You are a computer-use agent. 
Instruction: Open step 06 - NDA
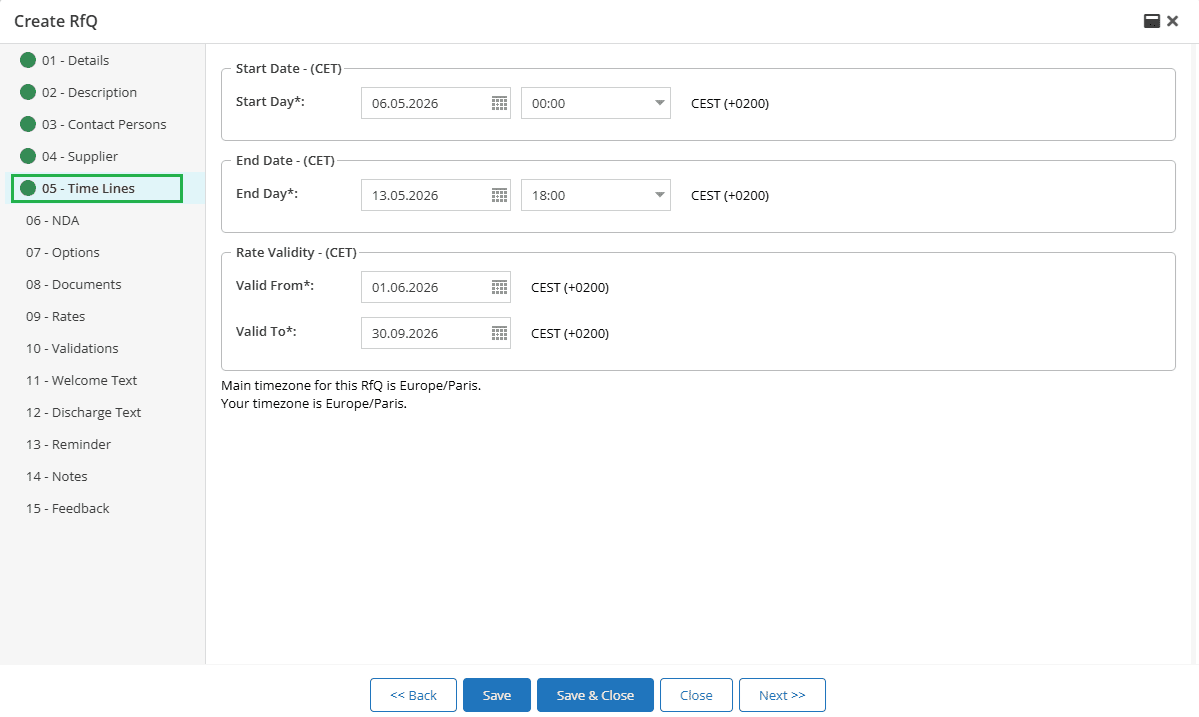pos(53,221)
